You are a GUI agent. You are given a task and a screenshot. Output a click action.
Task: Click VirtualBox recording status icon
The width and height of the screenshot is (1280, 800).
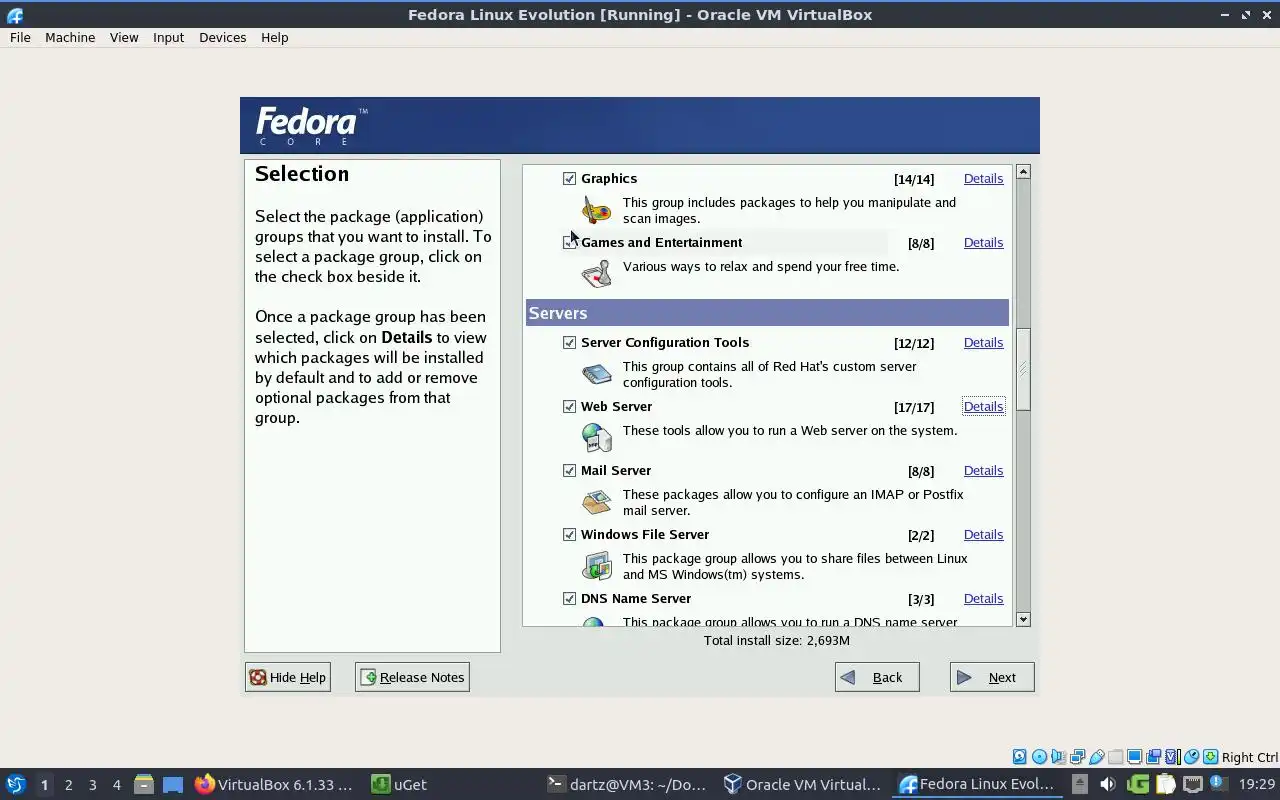click(1153, 757)
